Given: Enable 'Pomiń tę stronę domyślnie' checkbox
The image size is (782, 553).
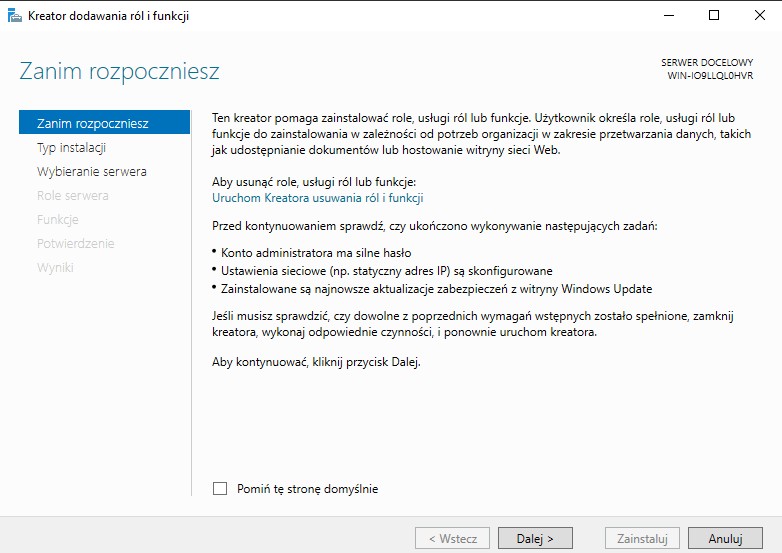Looking at the screenshot, I should point(220,489).
